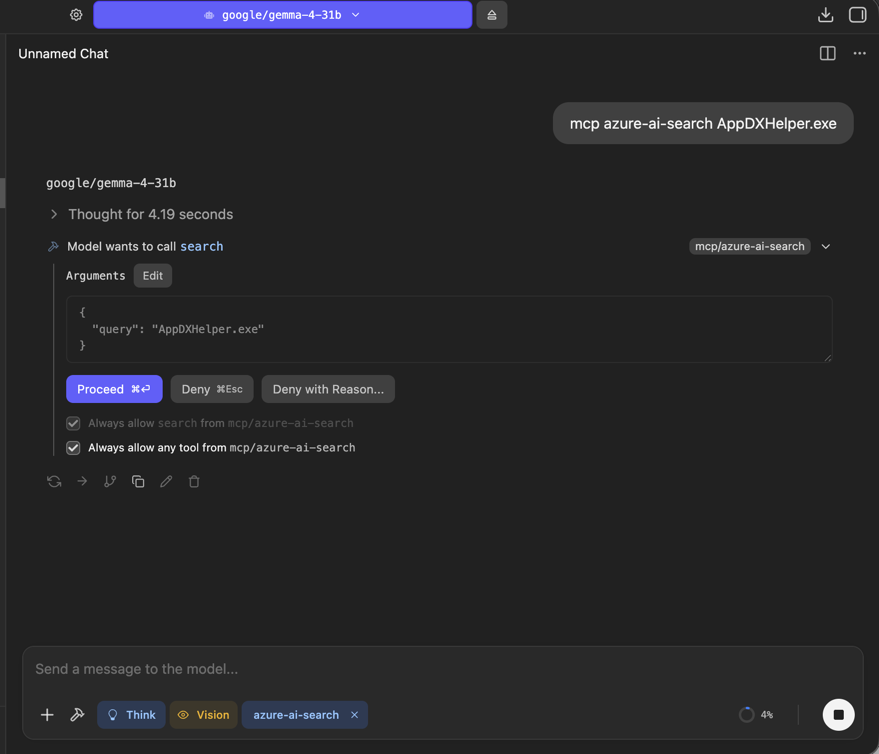
Task: Click the 4% context usage indicator
Action: tap(756, 715)
